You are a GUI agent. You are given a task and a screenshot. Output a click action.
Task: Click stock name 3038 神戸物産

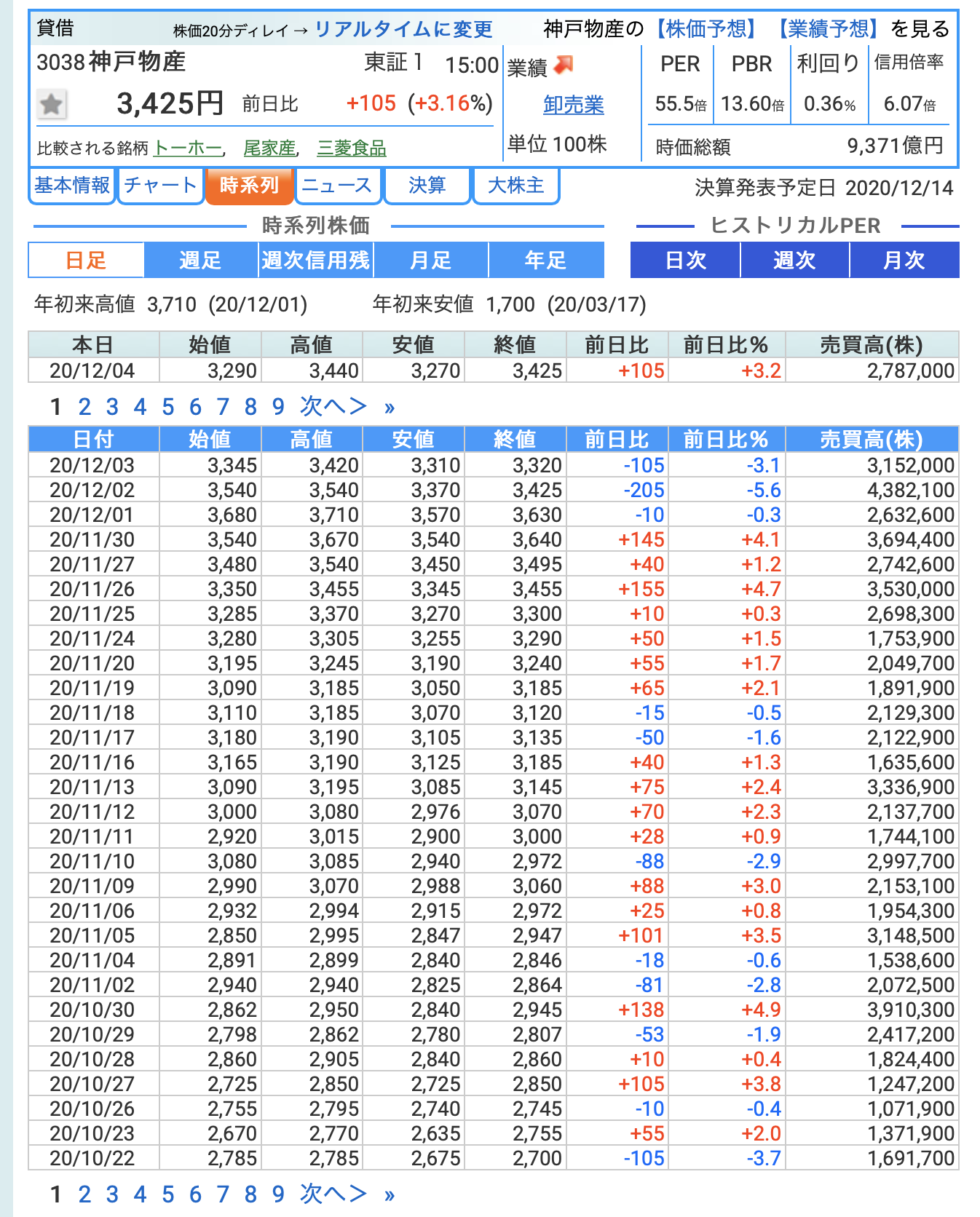[x=111, y=62]
